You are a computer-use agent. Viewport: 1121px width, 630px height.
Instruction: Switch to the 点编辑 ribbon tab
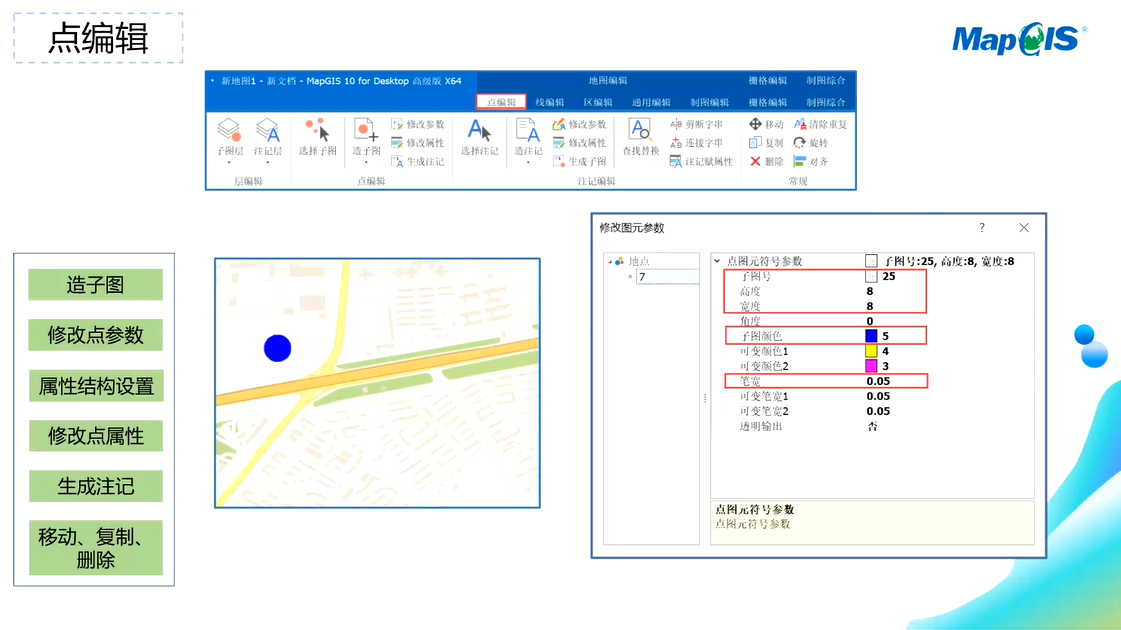[501, 102]
